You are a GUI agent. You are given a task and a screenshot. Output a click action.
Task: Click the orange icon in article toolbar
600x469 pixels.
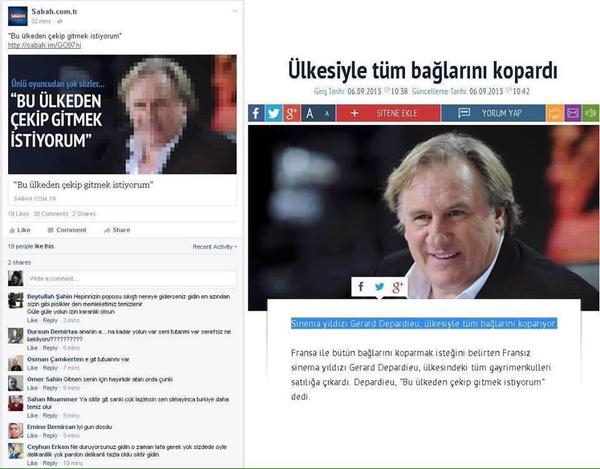tap(554, 113)
